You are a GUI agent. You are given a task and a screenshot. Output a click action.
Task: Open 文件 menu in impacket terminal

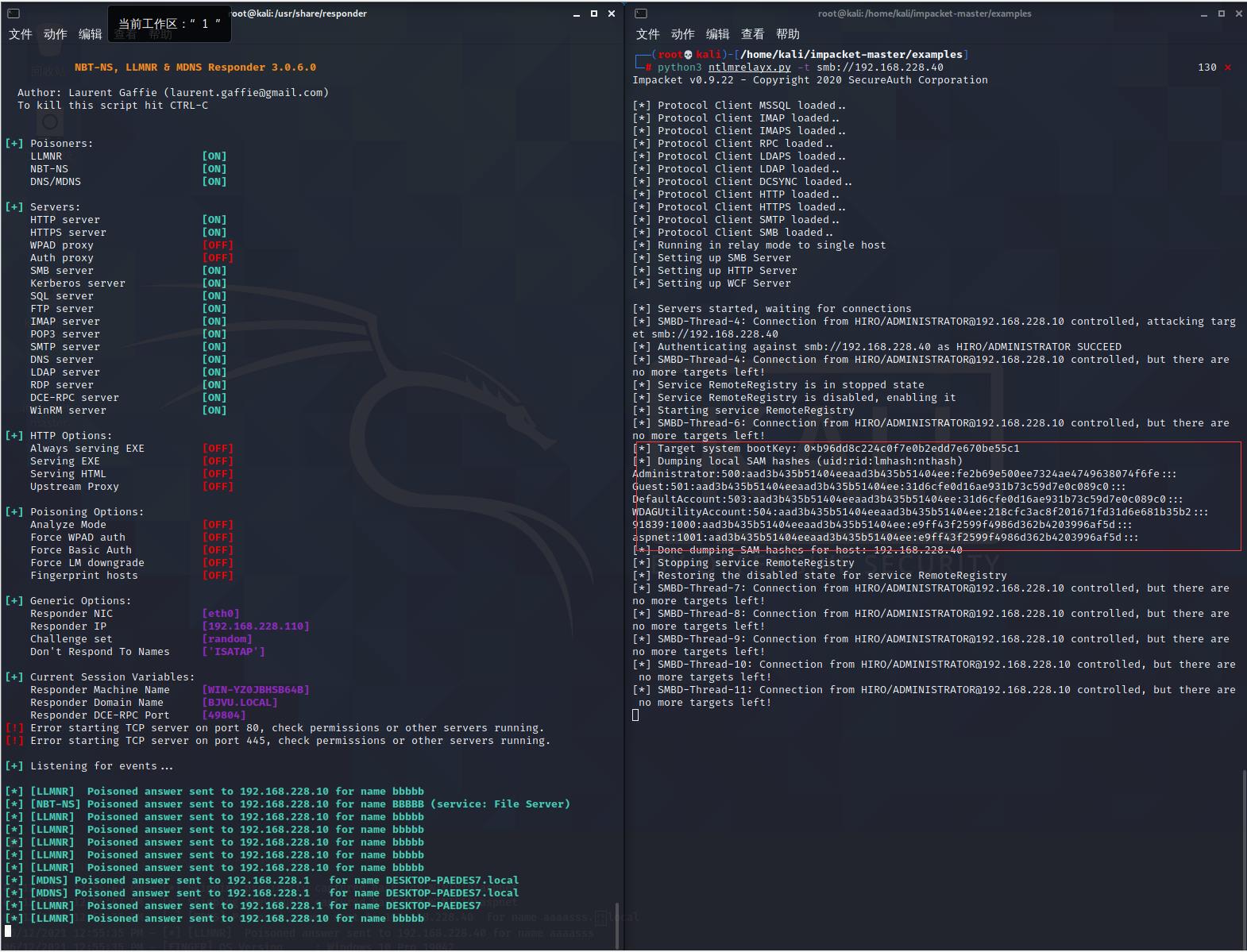click(x=647, y=34)
